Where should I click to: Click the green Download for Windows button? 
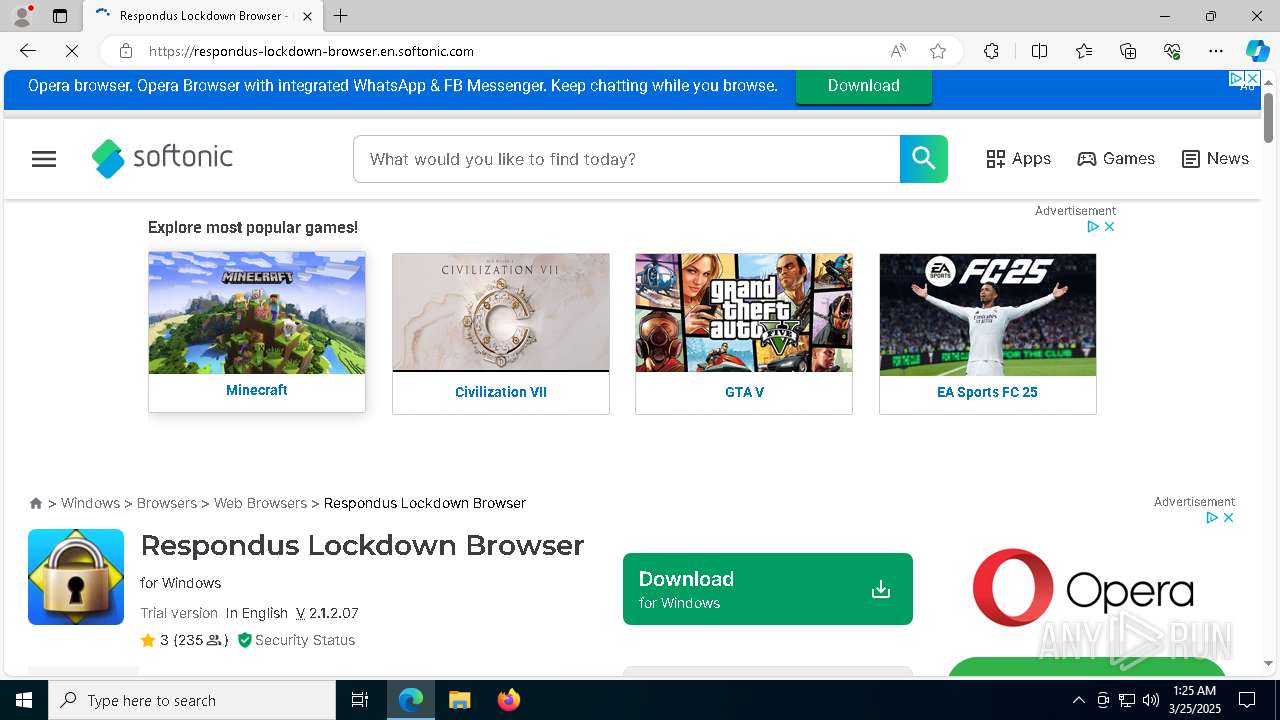[767, 589]
